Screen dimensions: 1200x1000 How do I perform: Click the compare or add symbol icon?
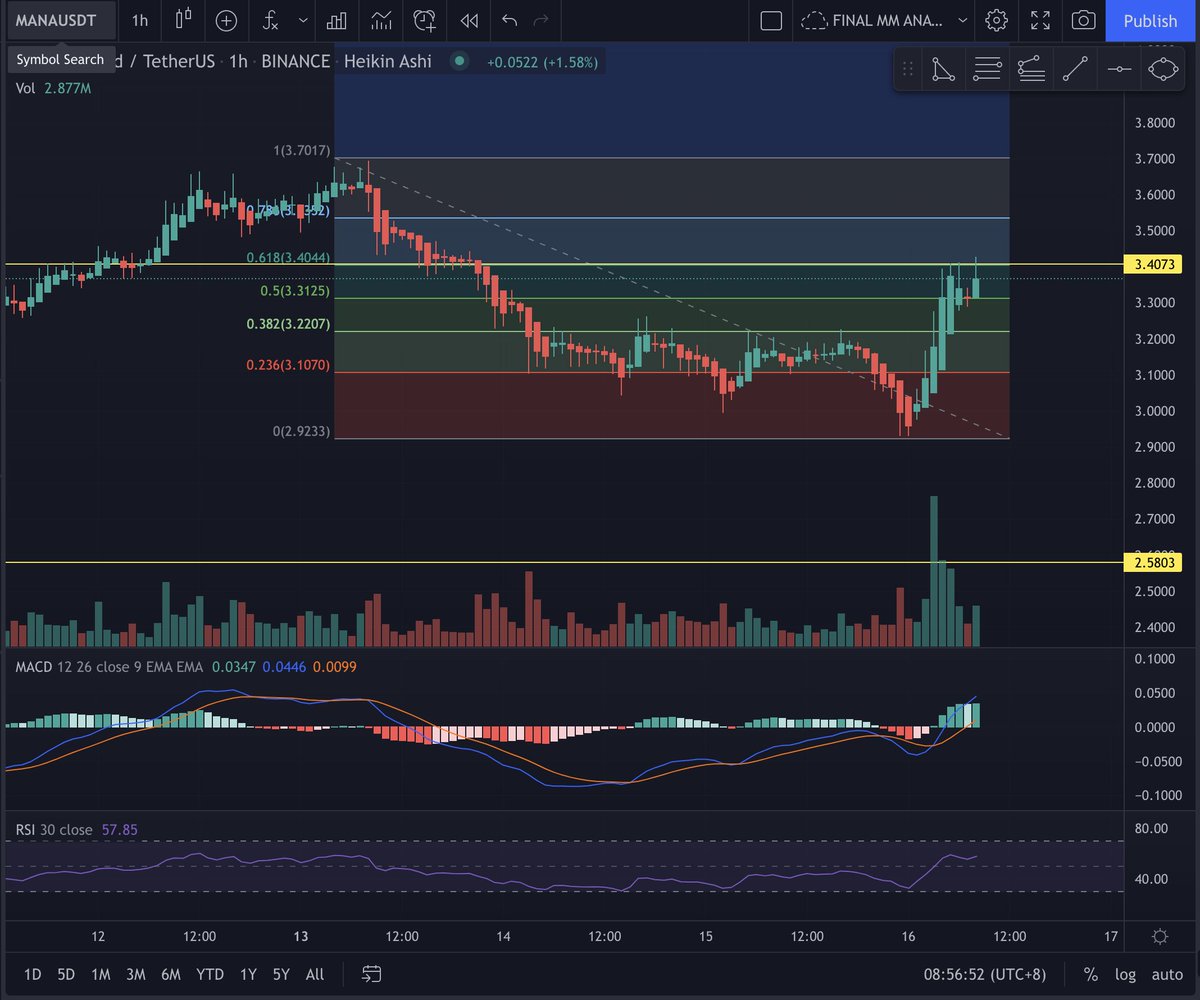[x=227, y=20]
